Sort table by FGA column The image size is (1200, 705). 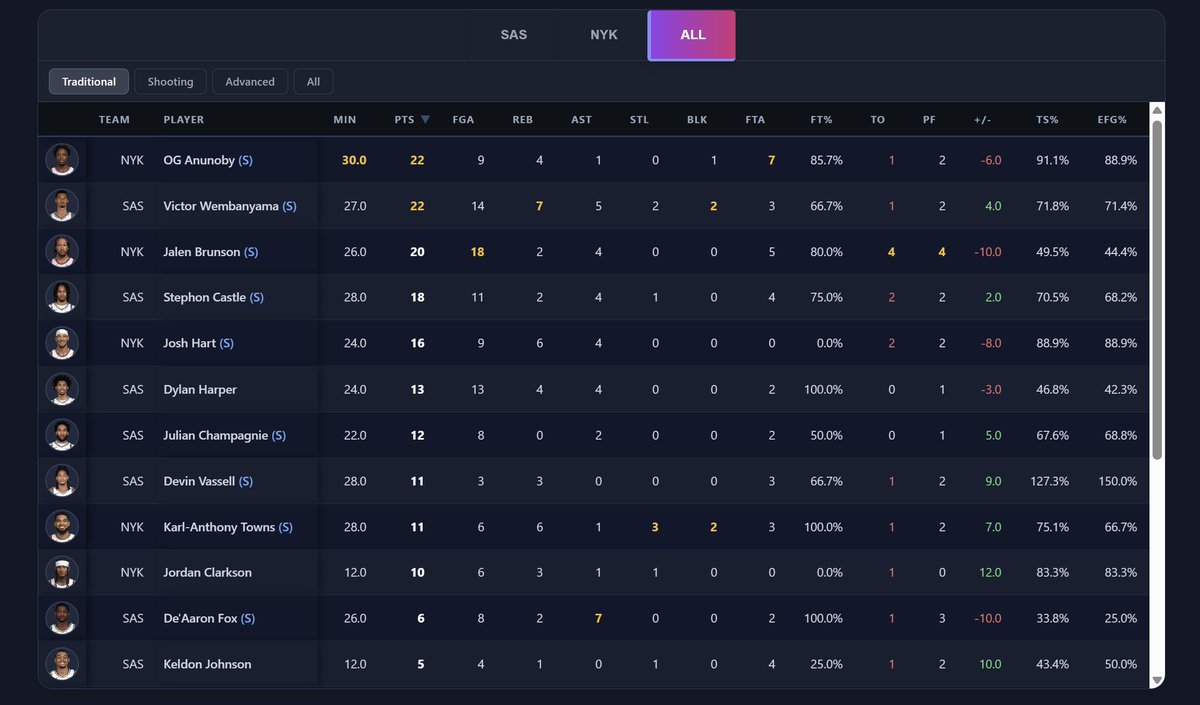[463, 120]
